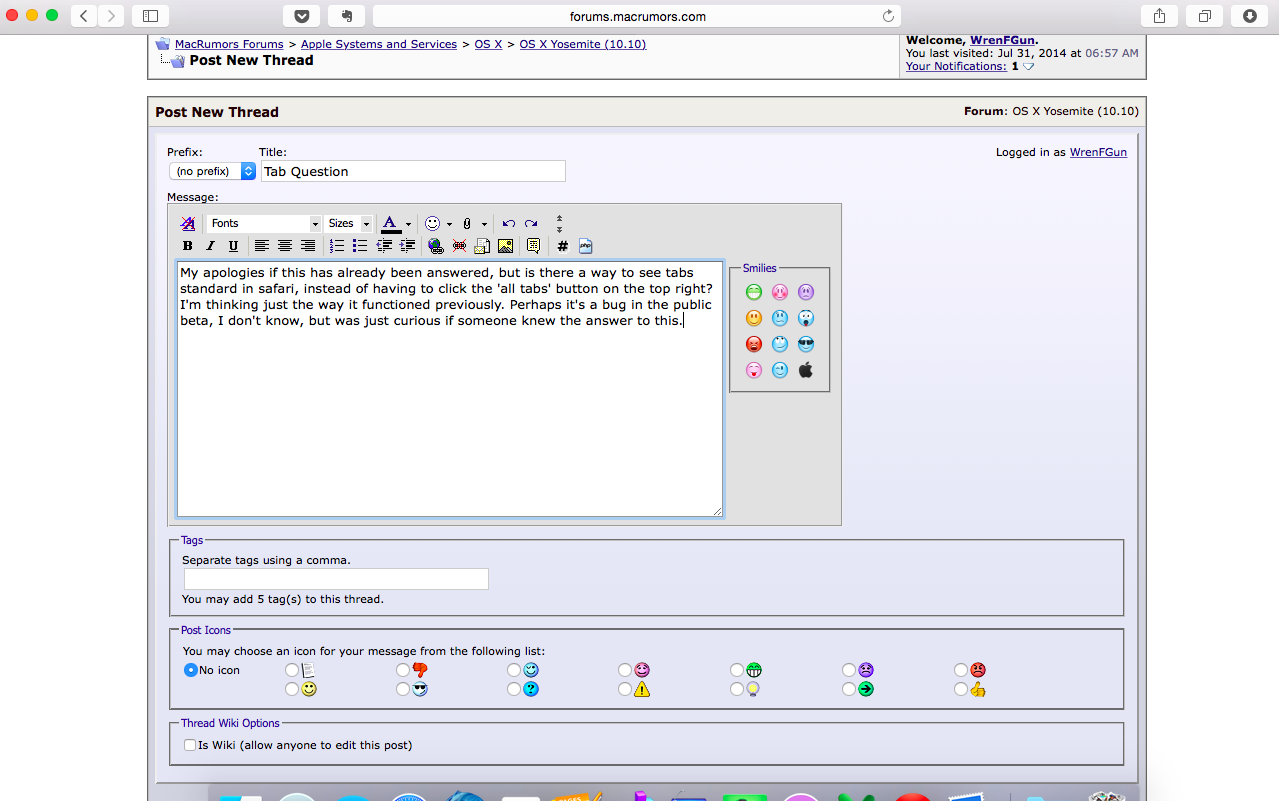Click the Insert Email Link icon

click(x=482, y=246)
